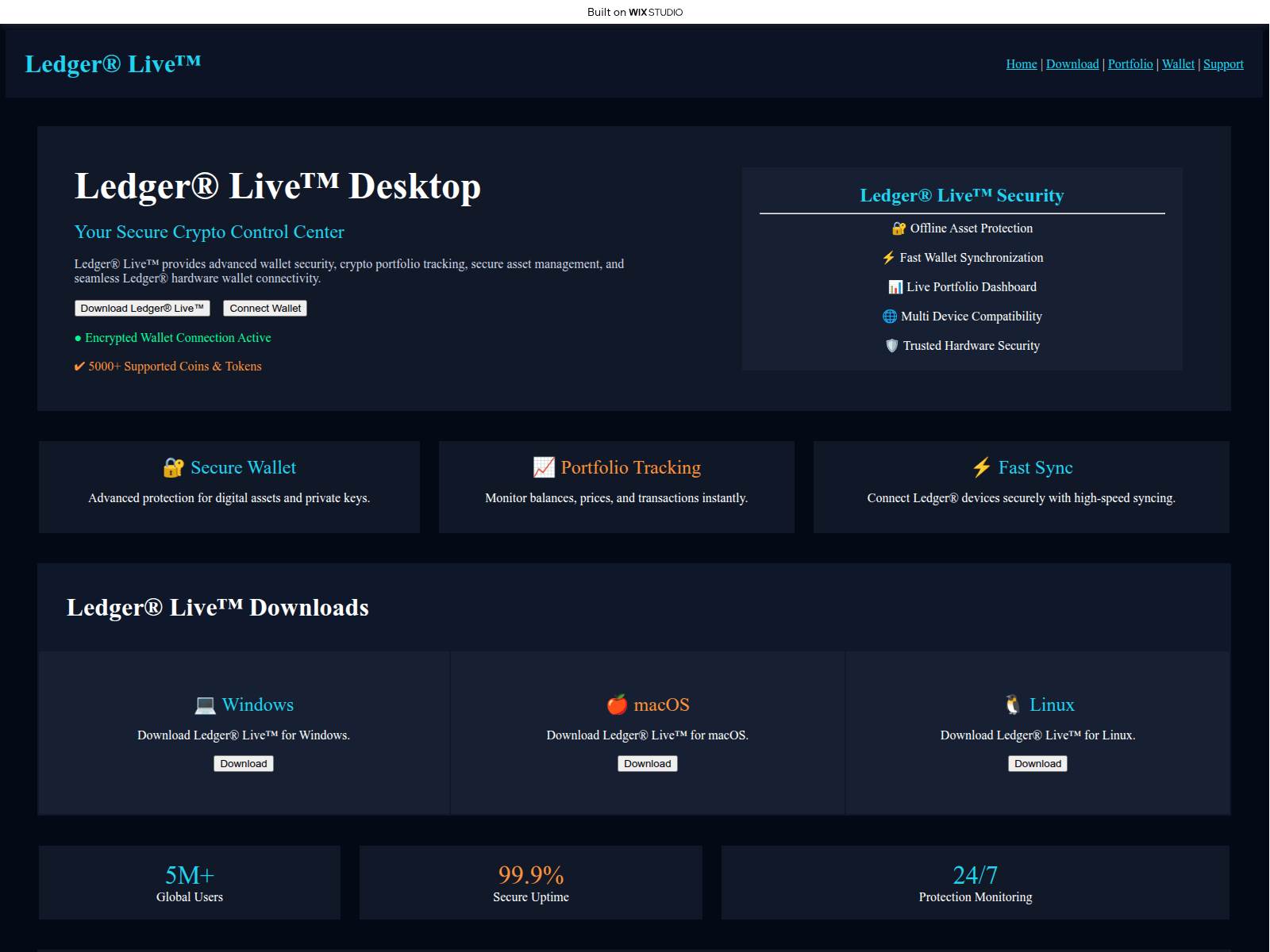Click the macOS download card title

coord(662,705)
